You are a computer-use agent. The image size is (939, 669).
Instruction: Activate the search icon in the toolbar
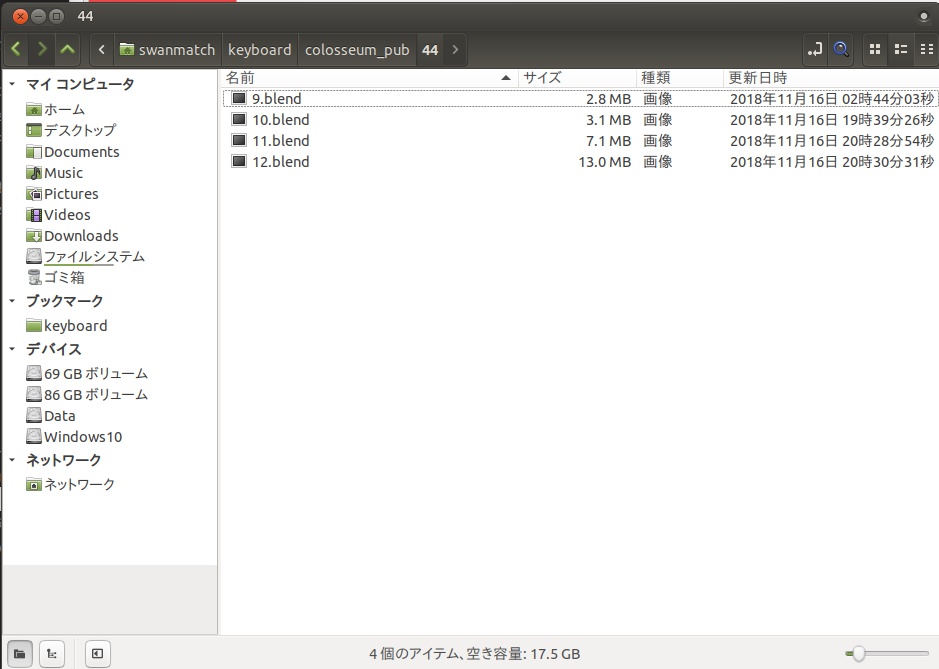[841, 49]
